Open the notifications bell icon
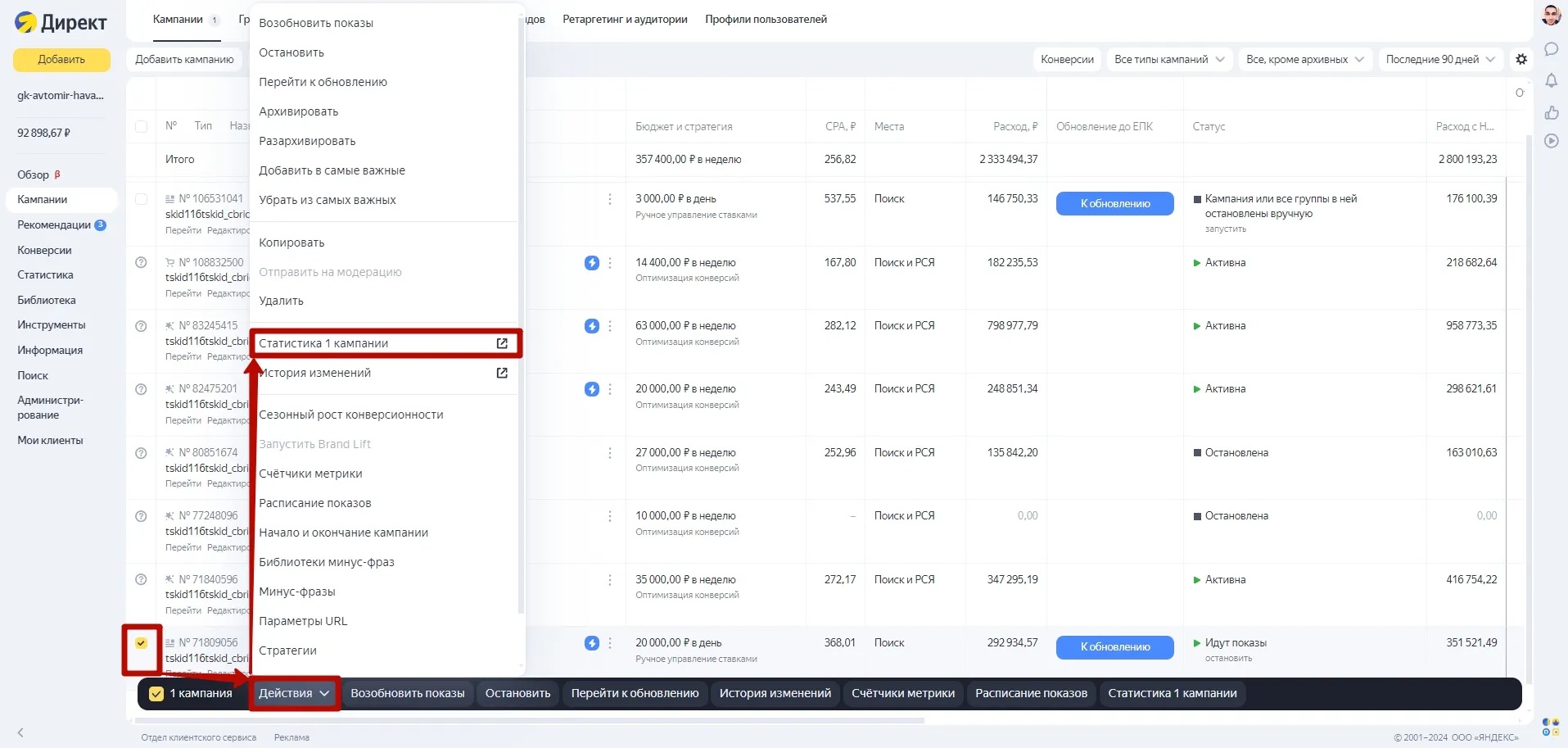 pyautogui.click(x=1551, y=80)
